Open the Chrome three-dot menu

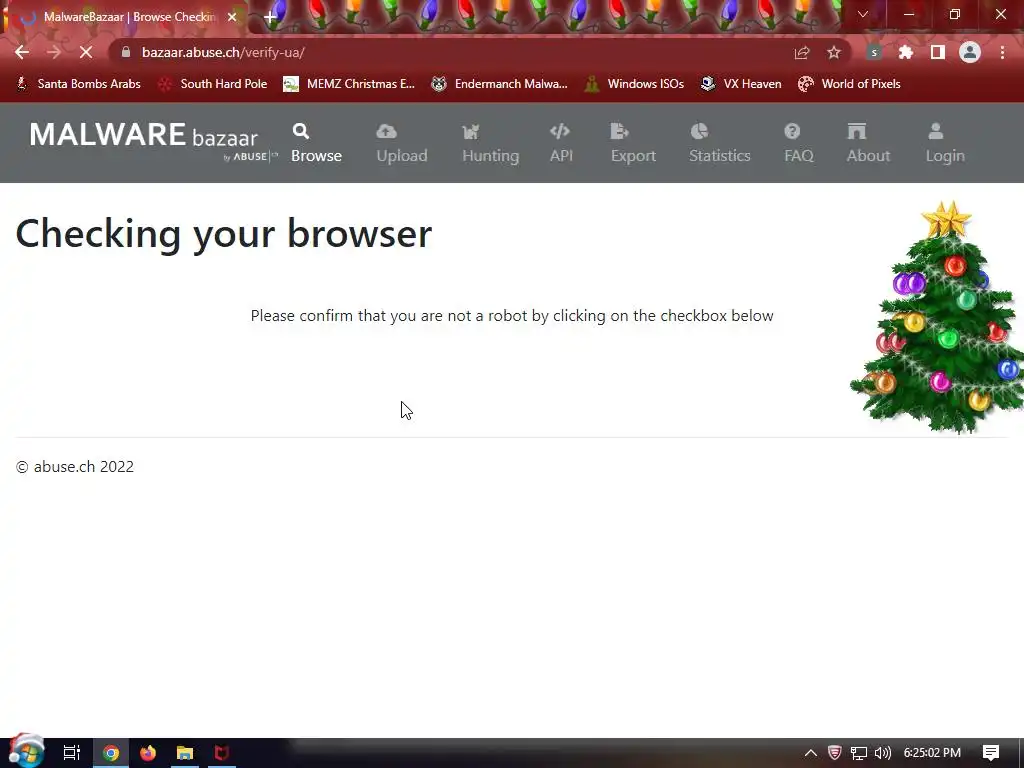coord(1002,53)
